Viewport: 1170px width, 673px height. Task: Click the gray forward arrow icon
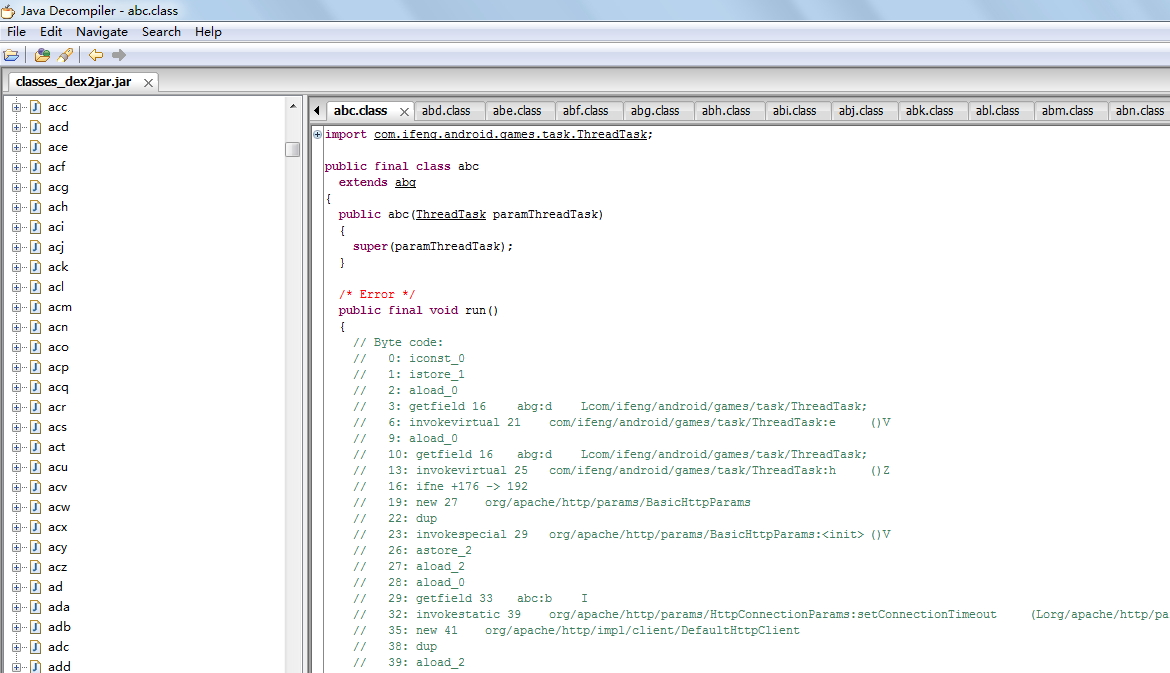(119, 55)
